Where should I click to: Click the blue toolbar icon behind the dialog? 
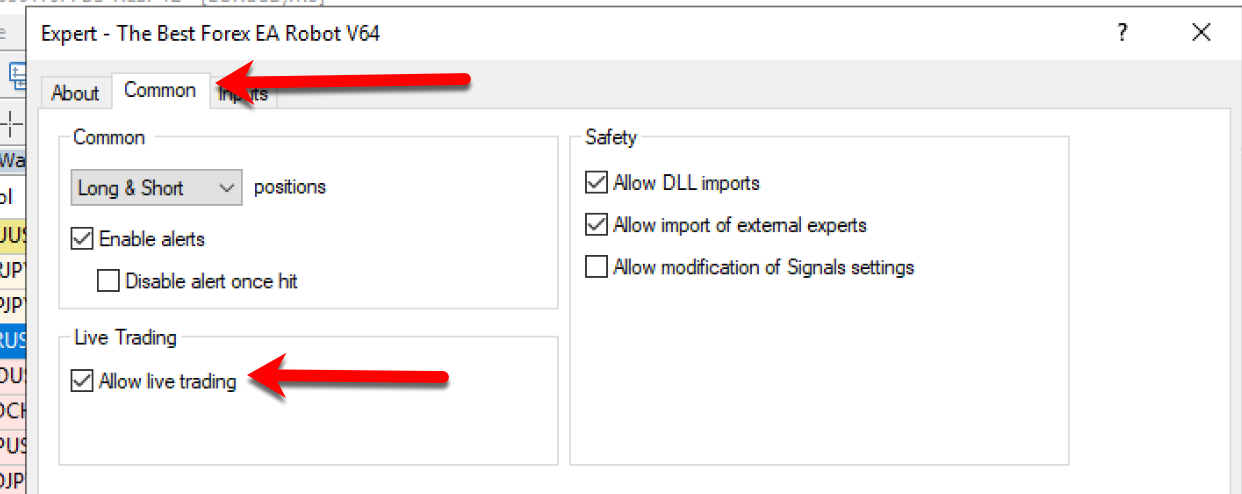tap(17, 74)
